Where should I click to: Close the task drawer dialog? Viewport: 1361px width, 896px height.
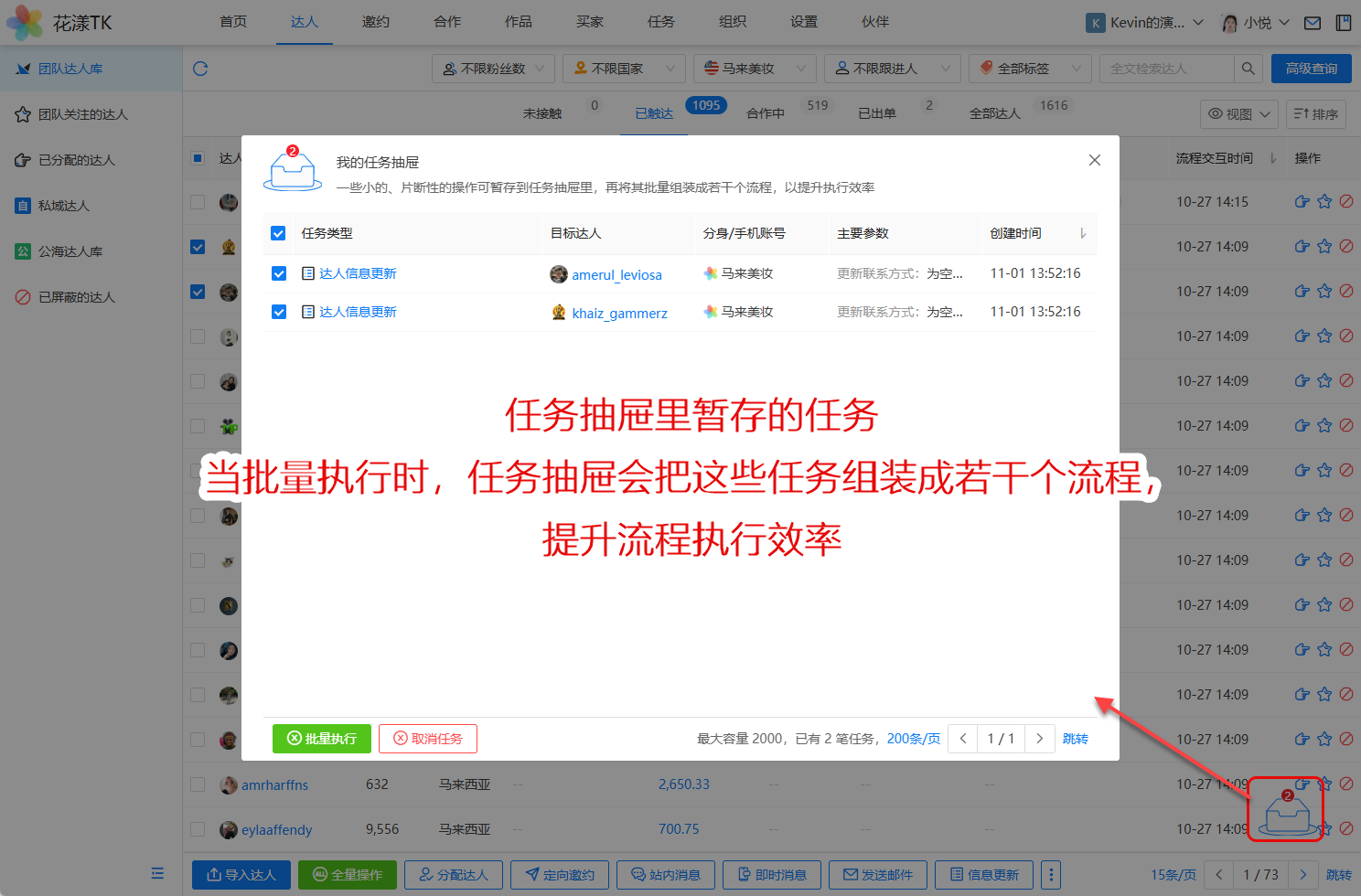(1094, 160)
